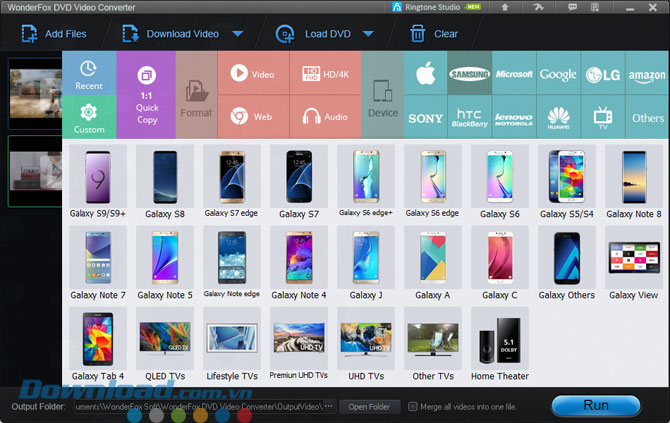This screenshot has width=670, height=423.
Task: Choose the Web format category
Action: click(253, 117)
